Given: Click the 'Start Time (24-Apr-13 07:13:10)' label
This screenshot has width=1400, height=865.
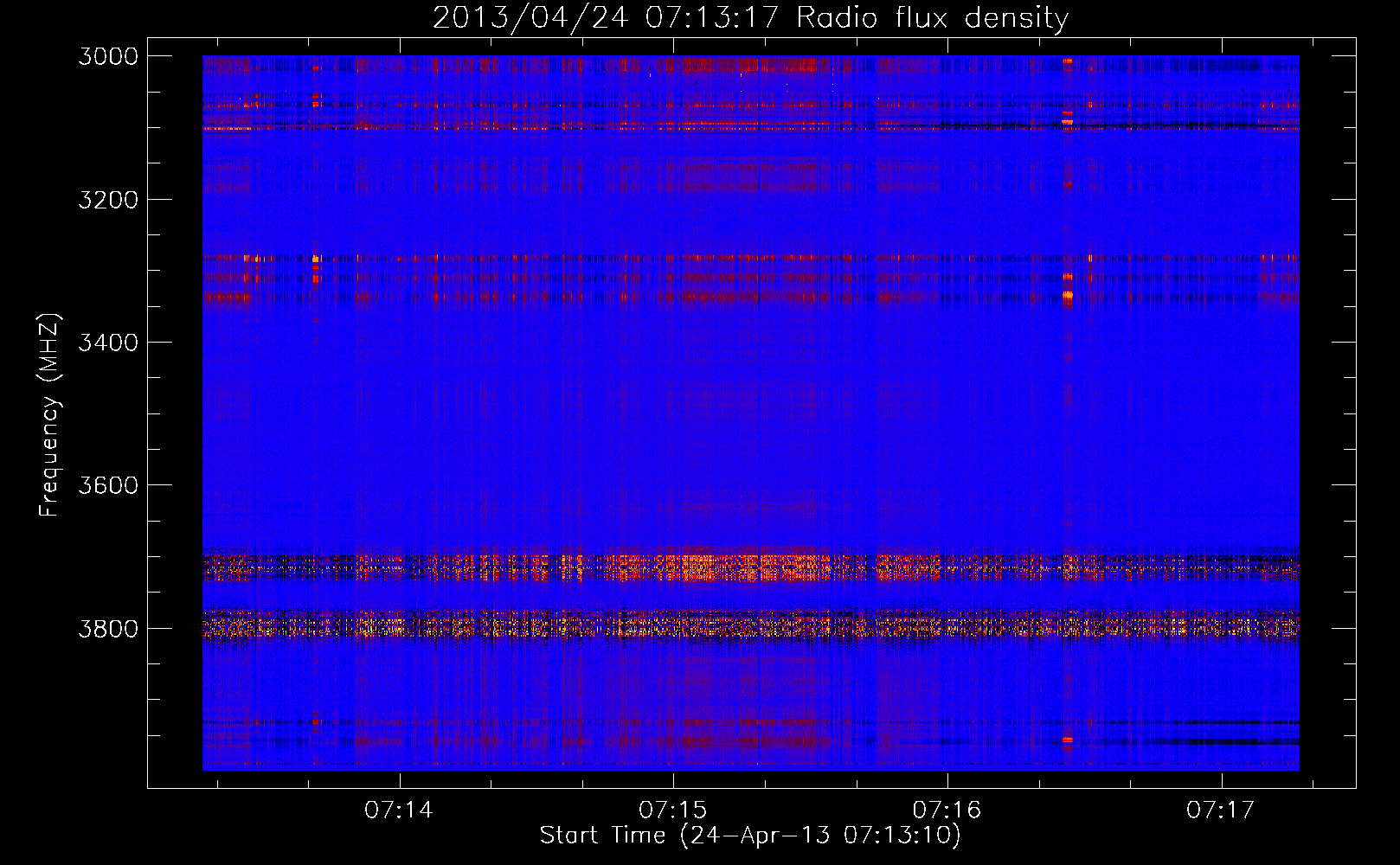Looking at the screenshot, I should 750,836.
